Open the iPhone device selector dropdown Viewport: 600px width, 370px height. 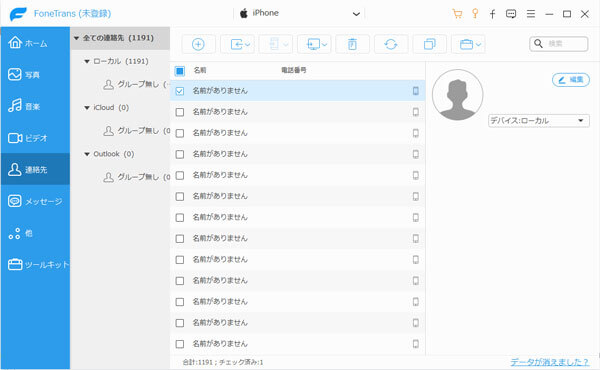click(x=299, y=14)
